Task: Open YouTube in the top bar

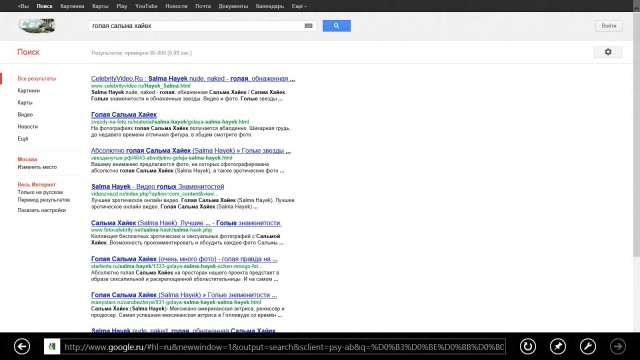Action: click(x=146, y=6)
